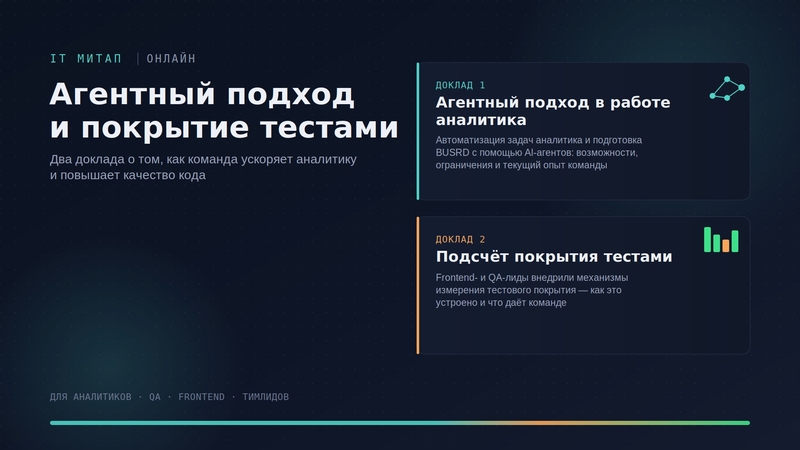Click the main title 'Агентный подход и покрытие тестами'
This screenshot has height=450, width=800.
(223, 111)
